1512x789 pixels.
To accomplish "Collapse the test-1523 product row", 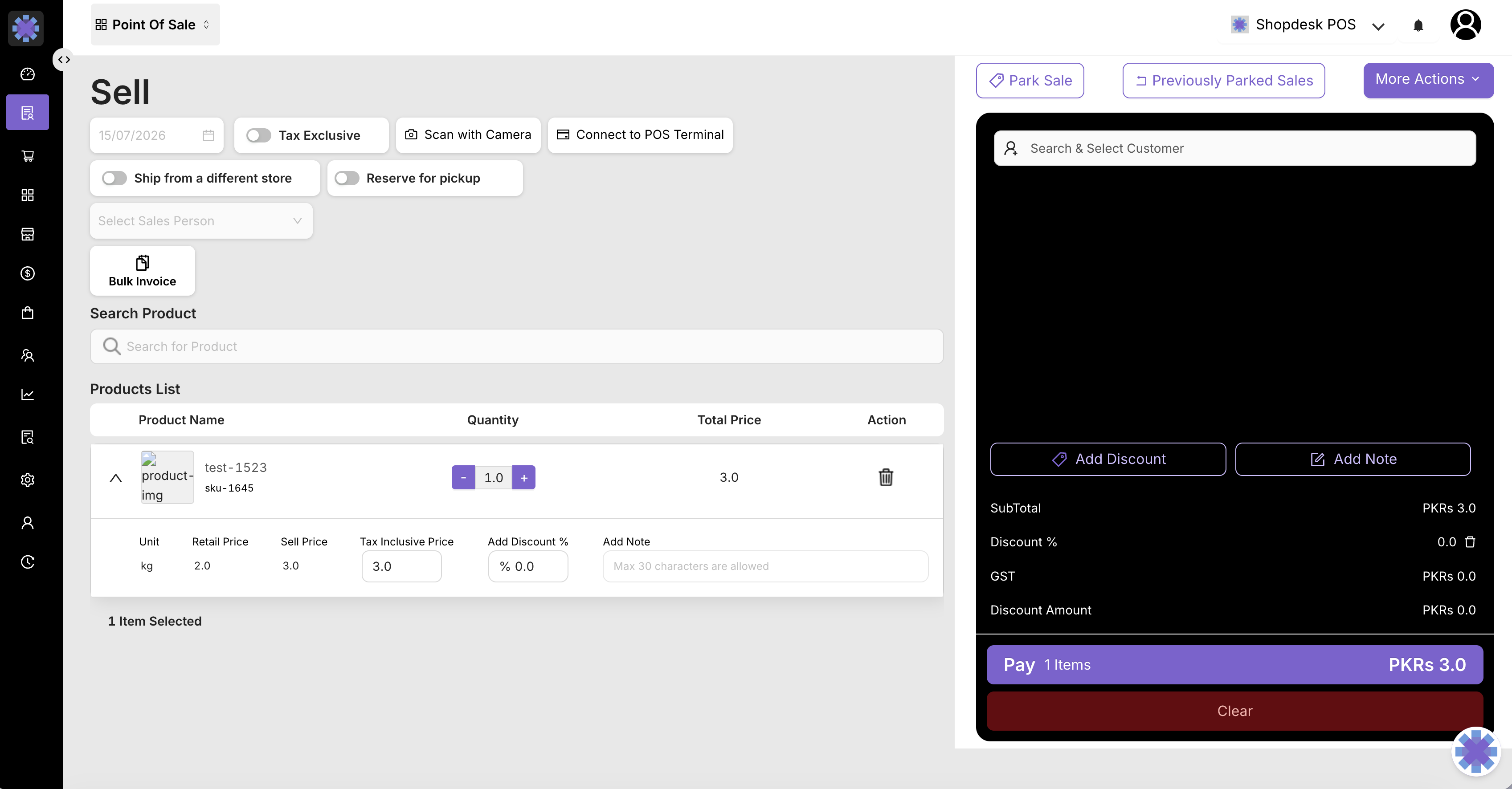I will pos(116,477).
